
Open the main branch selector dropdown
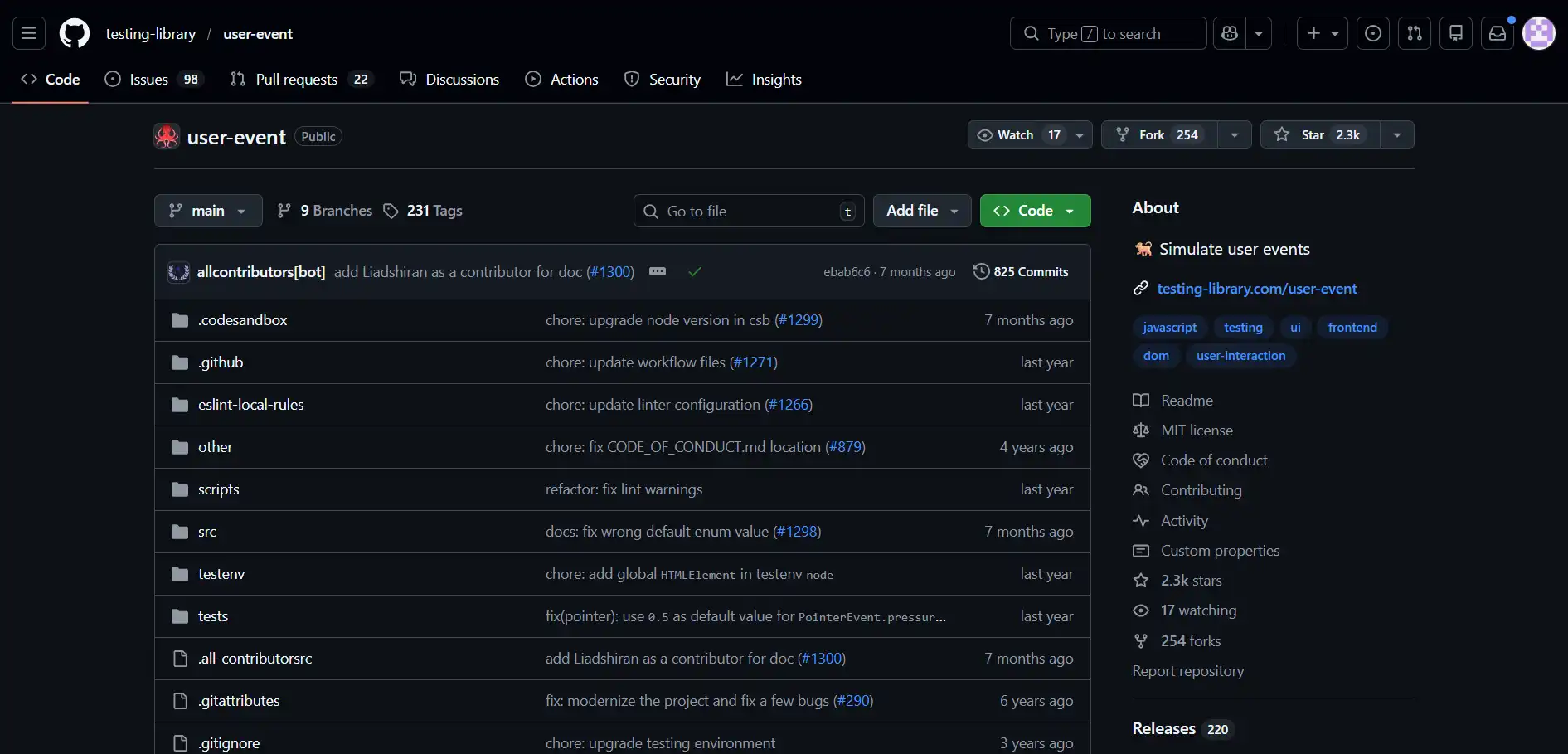pos(208,211)
